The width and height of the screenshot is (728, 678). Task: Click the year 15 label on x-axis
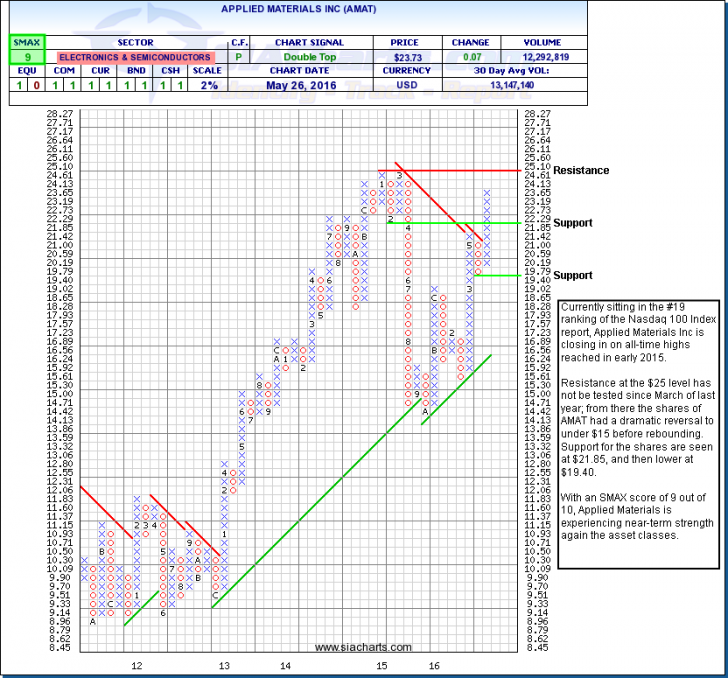(381, 664)
